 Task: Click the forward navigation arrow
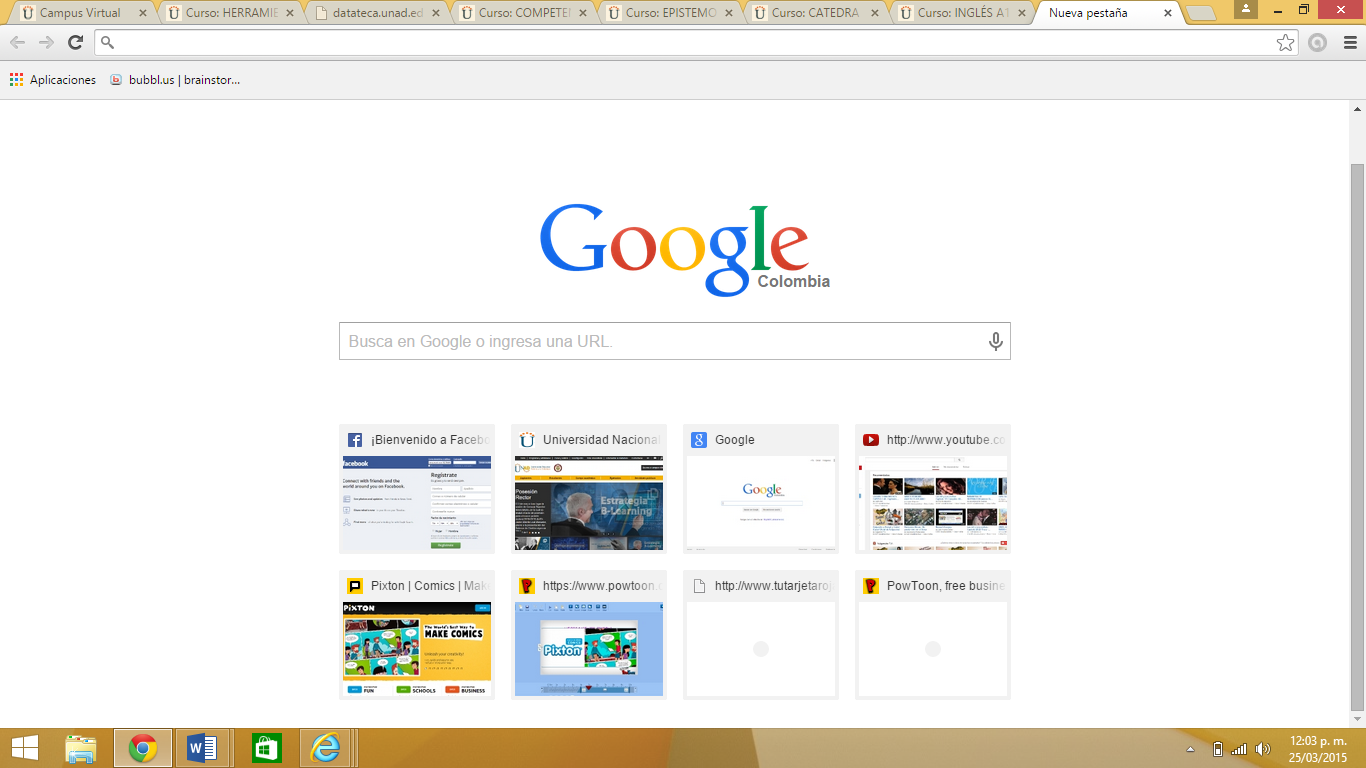point(46,42)
